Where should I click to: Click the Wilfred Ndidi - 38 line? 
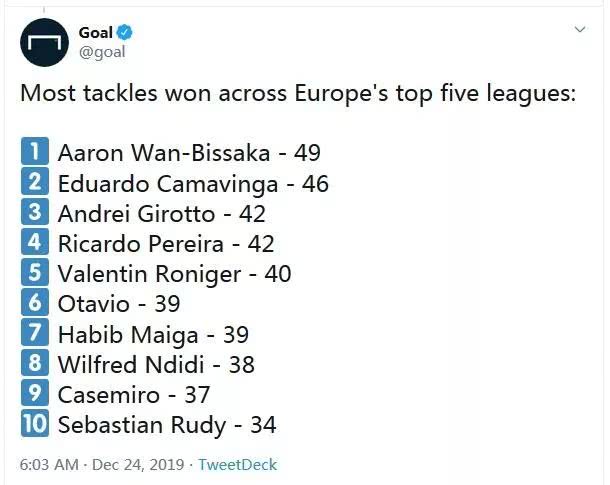(156, 364)
